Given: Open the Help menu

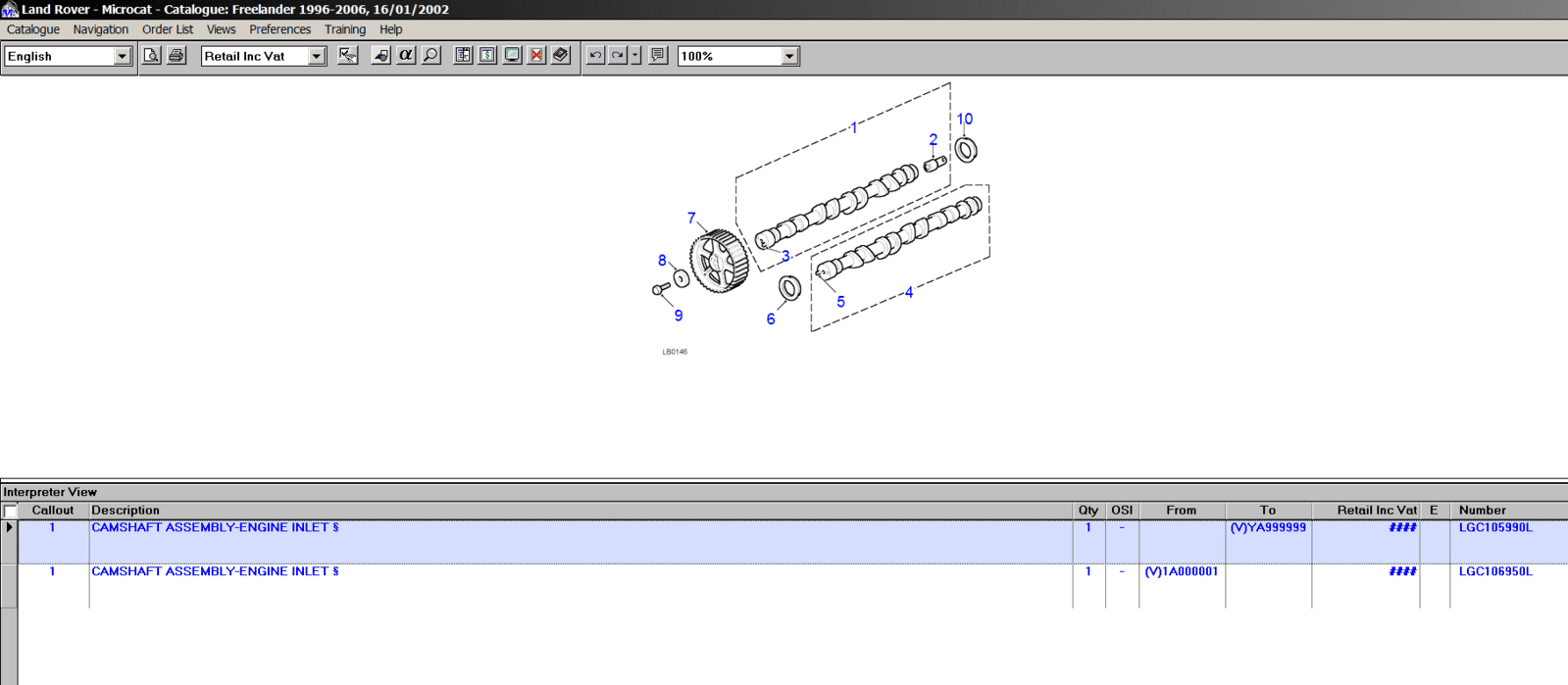Looking at the screenshot, I should 391,29.
